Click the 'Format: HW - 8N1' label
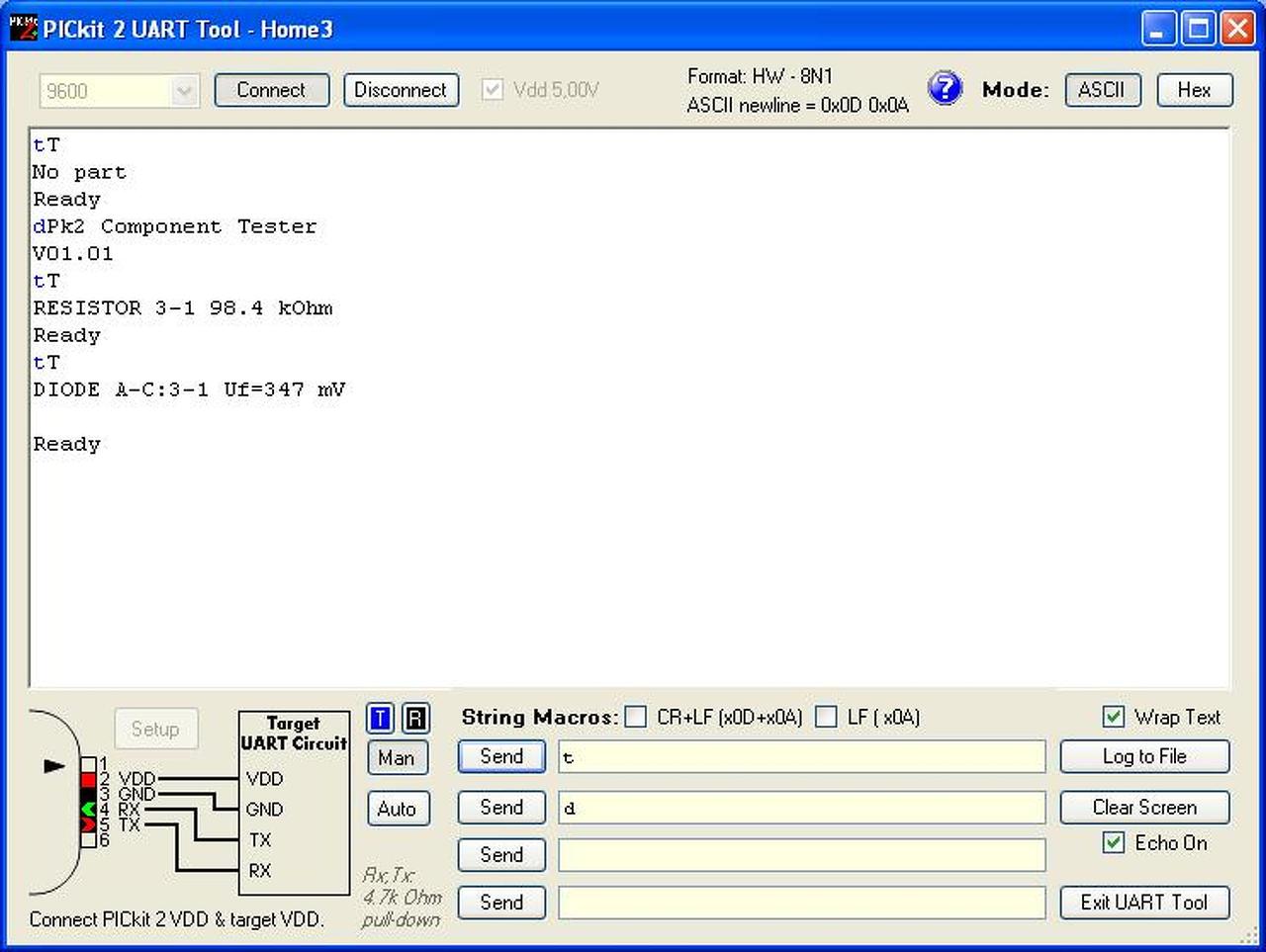The image size is (1266, 952). (x=760, y=76)
